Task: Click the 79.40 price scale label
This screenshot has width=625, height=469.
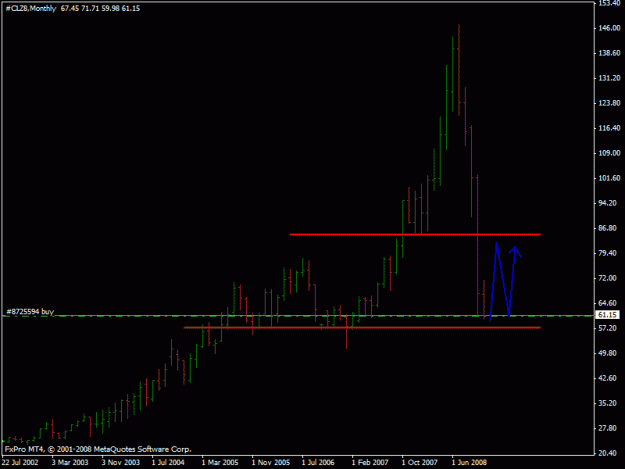Action: tap(609, 253)
